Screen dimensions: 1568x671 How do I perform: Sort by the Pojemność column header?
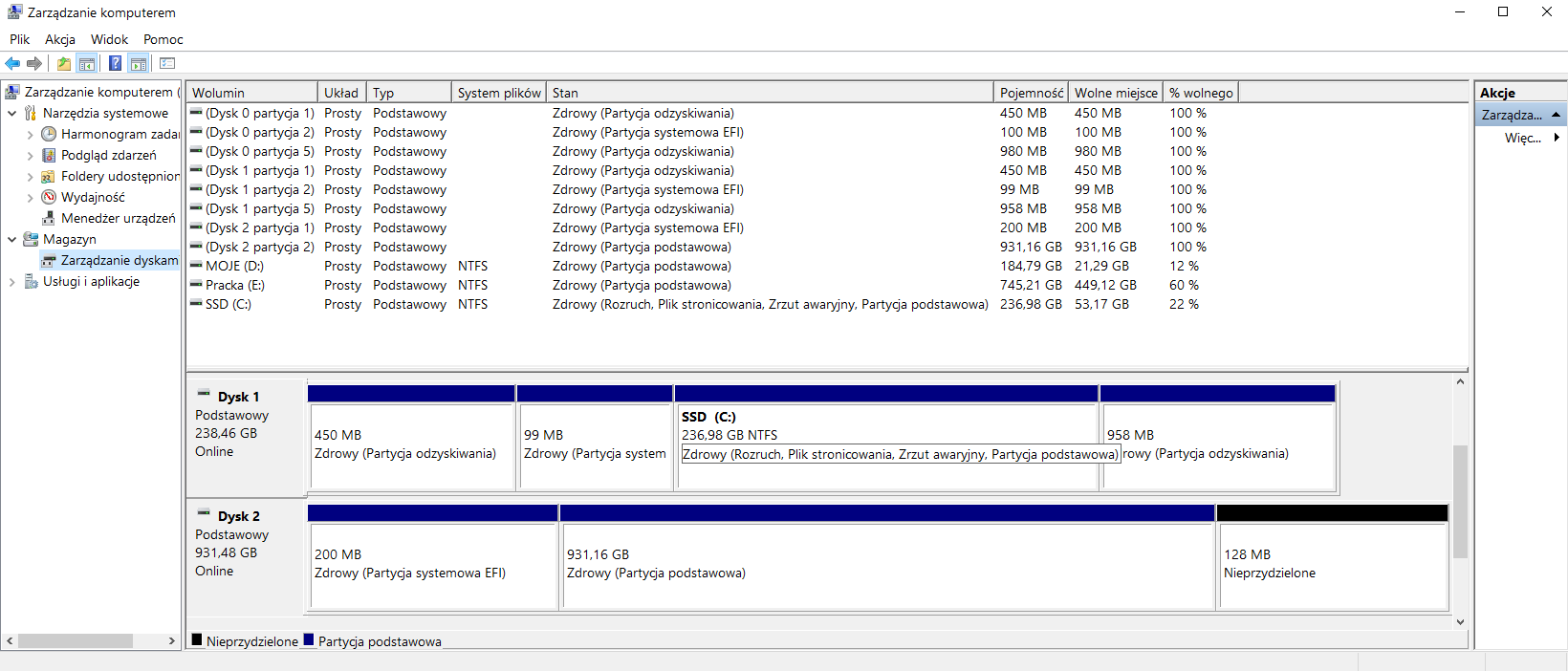tap(1031, 93)
